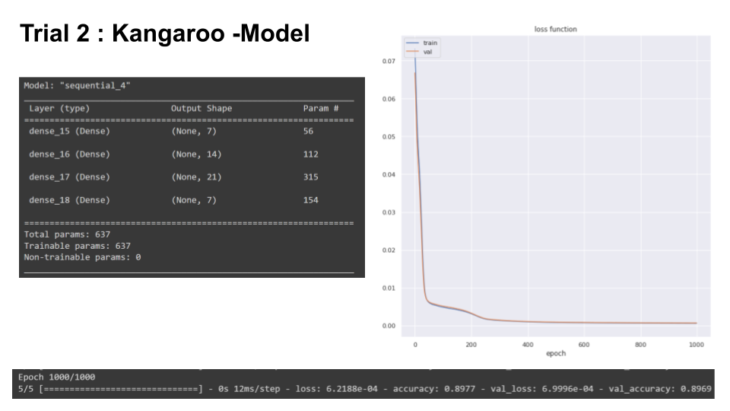
Task: Click the 1000 tick on the epoch axis
Action: (695, 342)
